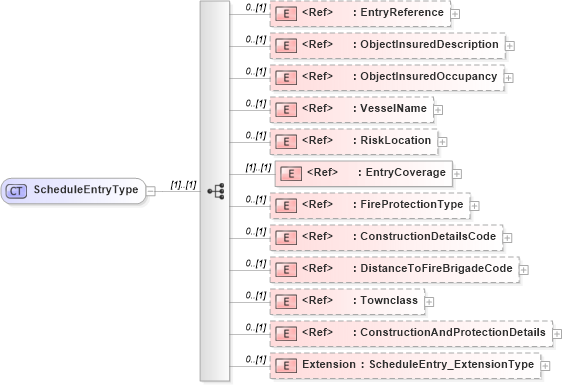Select the ConstructionAndProtectionDetails label text
The height and width of the screenshot is (385, 562).
tap(453, 332)
